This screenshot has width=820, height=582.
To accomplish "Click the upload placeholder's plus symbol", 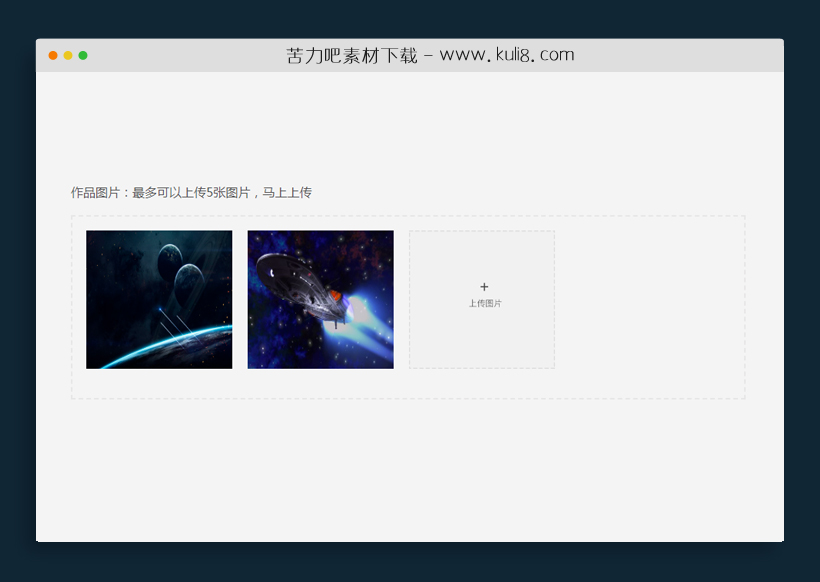I will pos(483,287).
